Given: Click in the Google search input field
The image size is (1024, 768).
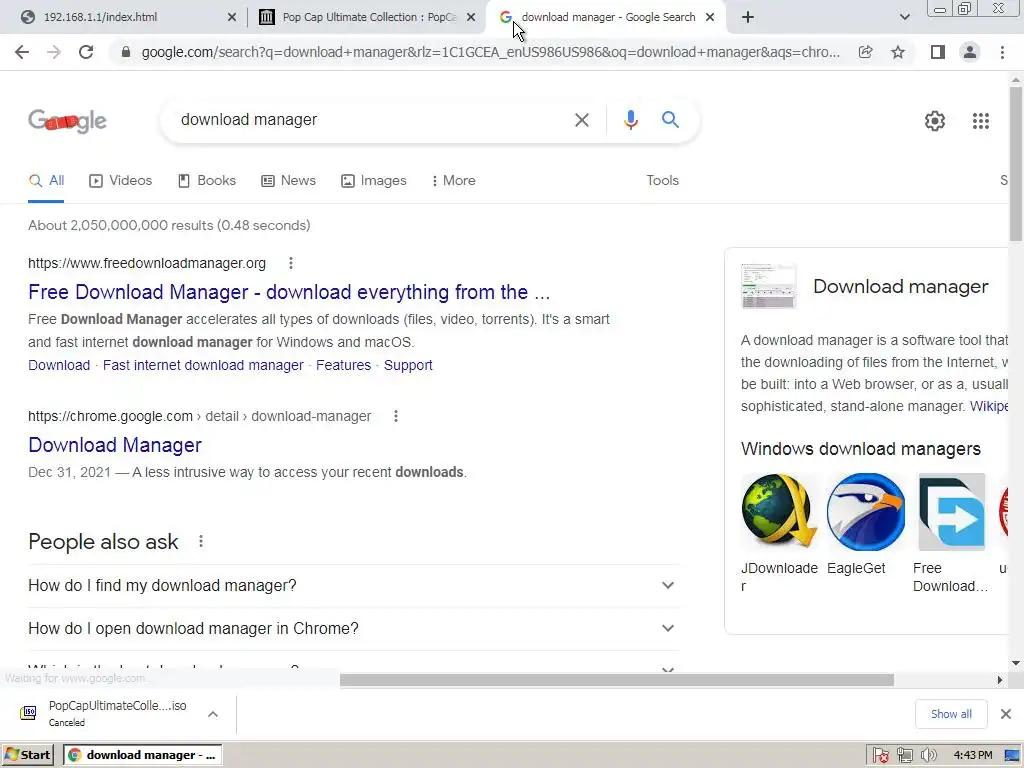Looking at the screenshot, I should [372, 120].
